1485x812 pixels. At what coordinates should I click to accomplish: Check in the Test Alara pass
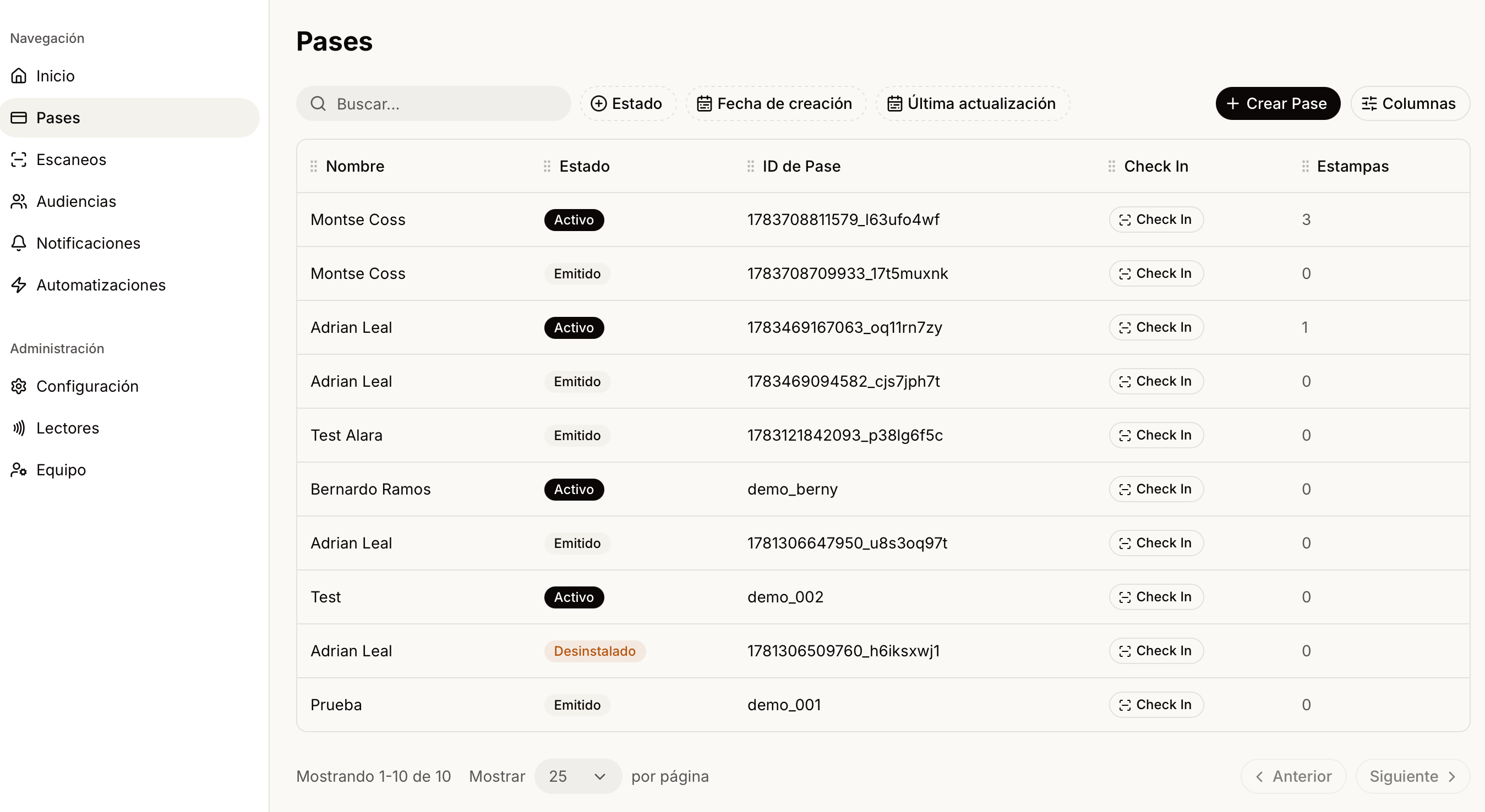point(1156,435)
